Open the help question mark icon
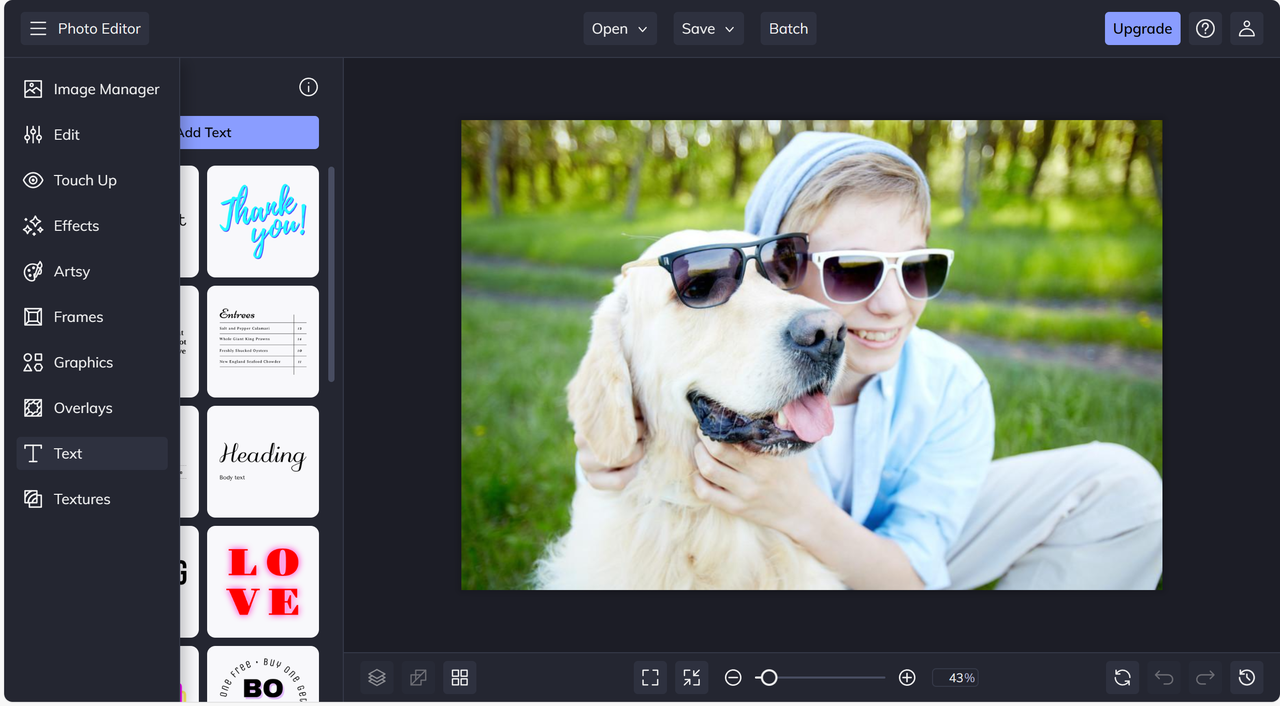The image size is (1280, 706). [x=1206, y=29]
